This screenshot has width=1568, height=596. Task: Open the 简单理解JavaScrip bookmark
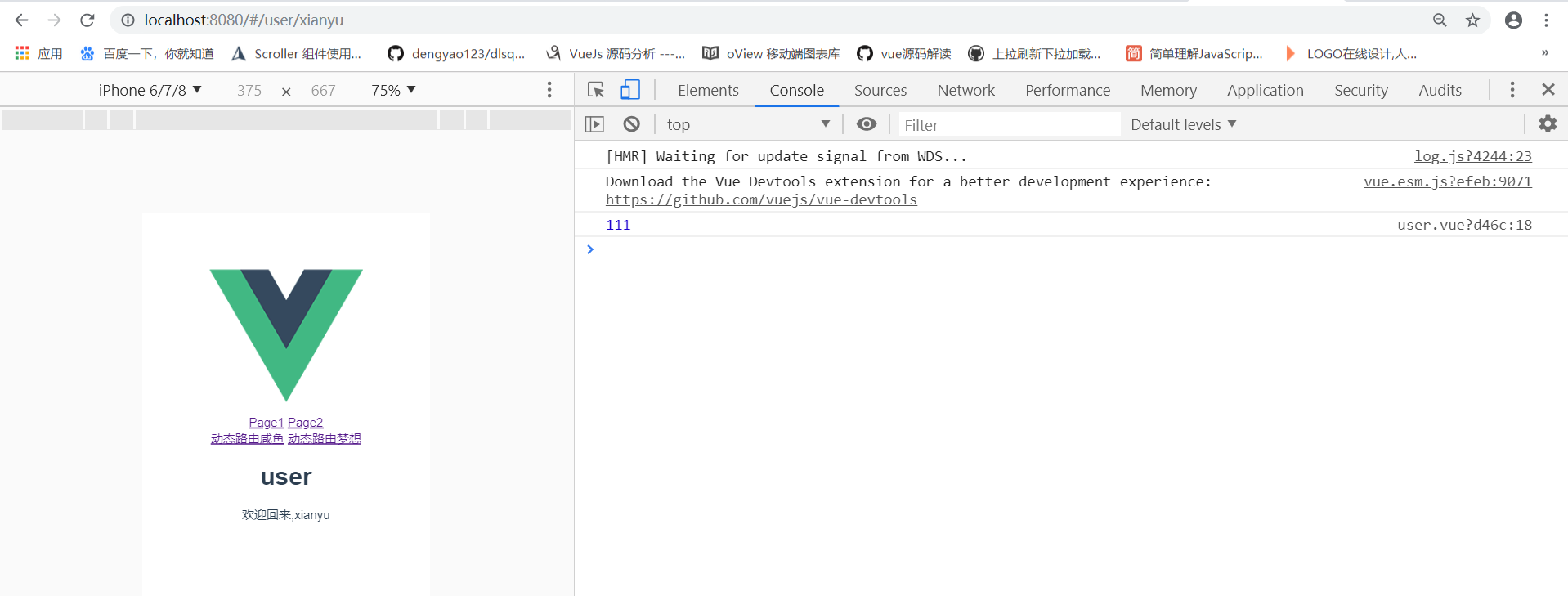click(x=1194, y=53)
